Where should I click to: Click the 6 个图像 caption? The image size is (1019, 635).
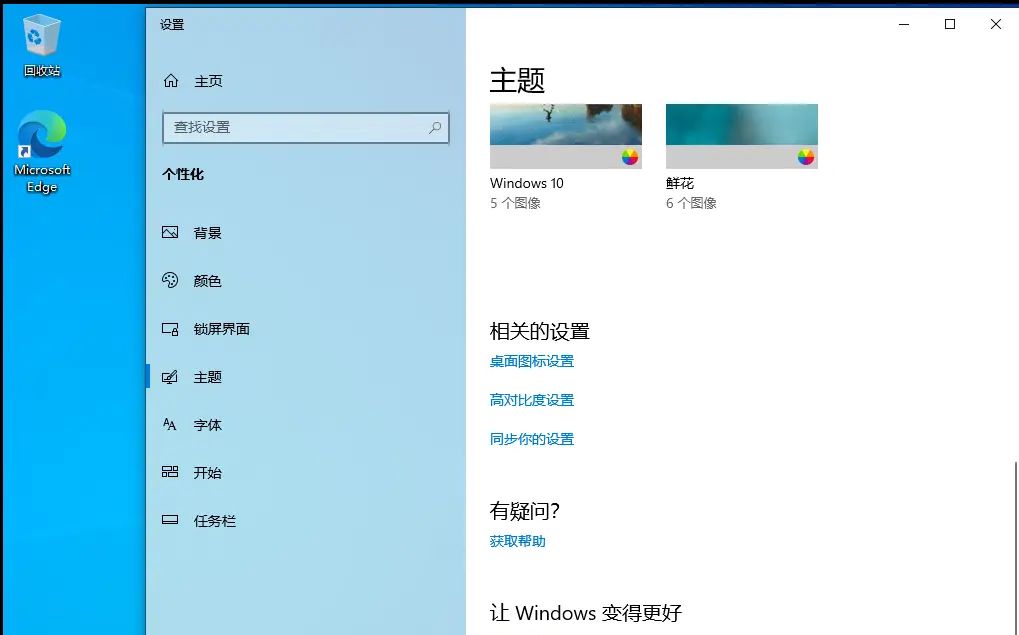[x=691, y=203]
